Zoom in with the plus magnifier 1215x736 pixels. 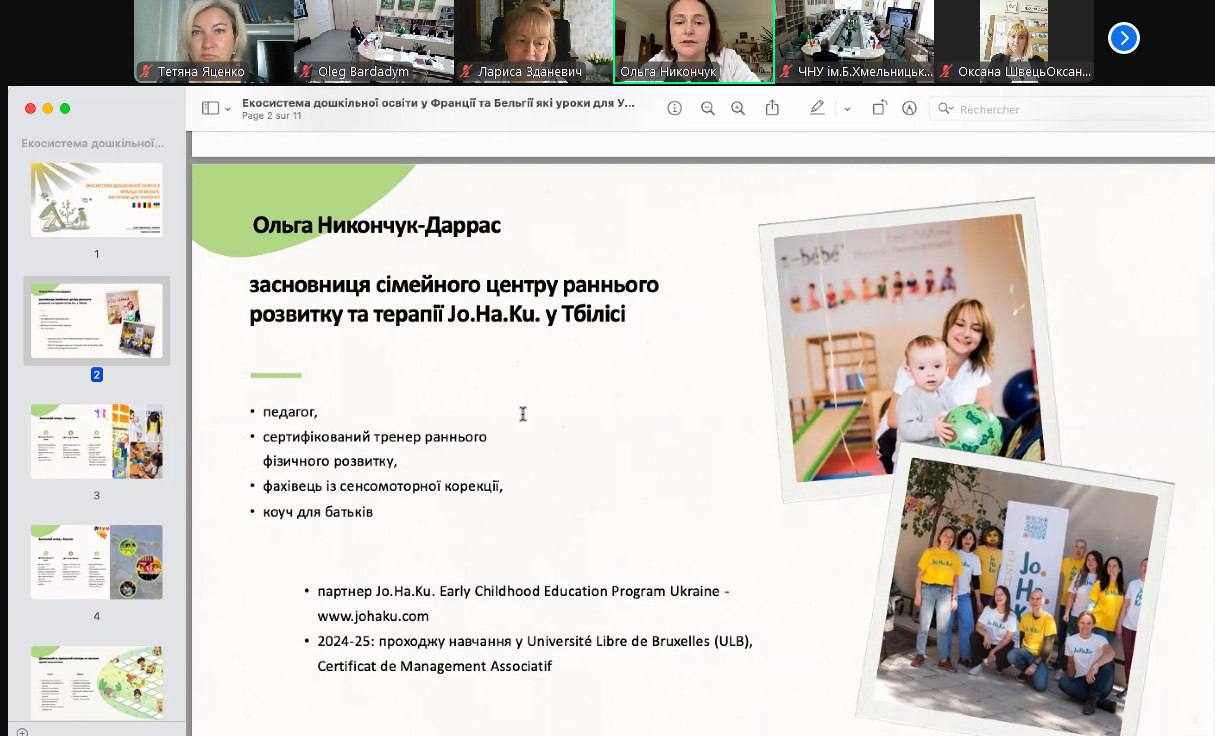pos(738,108)
